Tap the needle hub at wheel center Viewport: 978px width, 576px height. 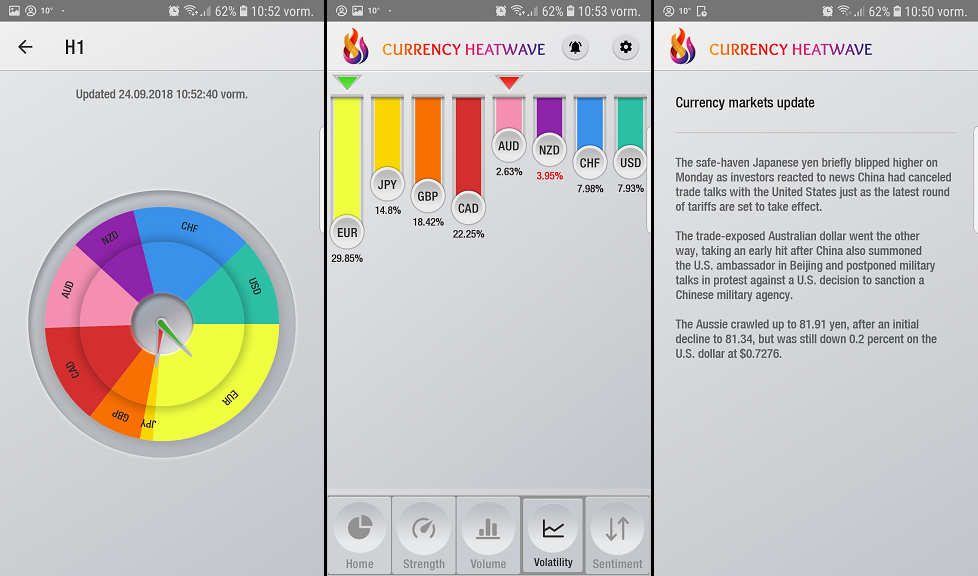coord(162,324)
